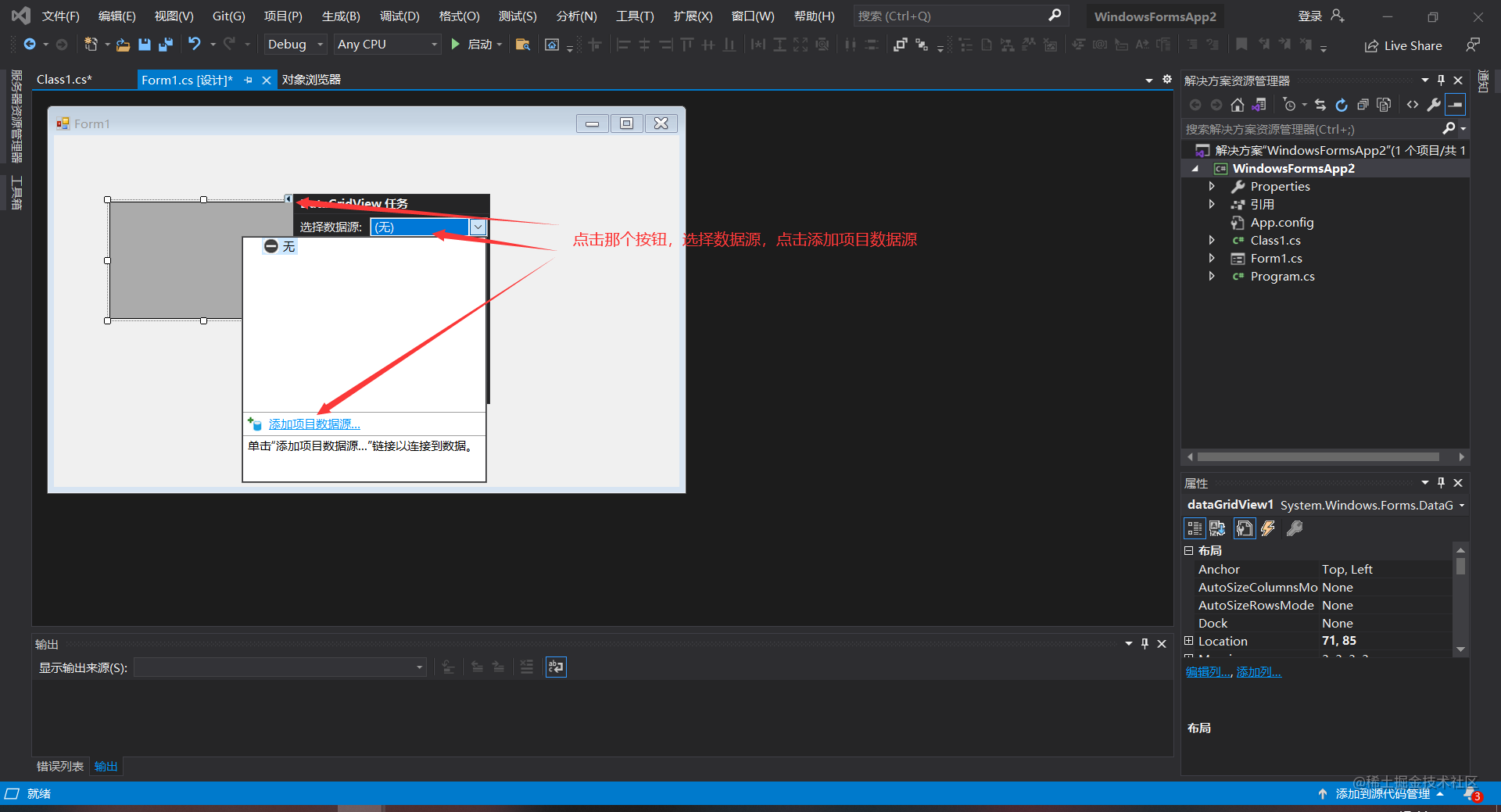Collapse the WindowsFormsApp2 project node
The height and width of the screenshot is (812, 1501).
coord(1195,169)
